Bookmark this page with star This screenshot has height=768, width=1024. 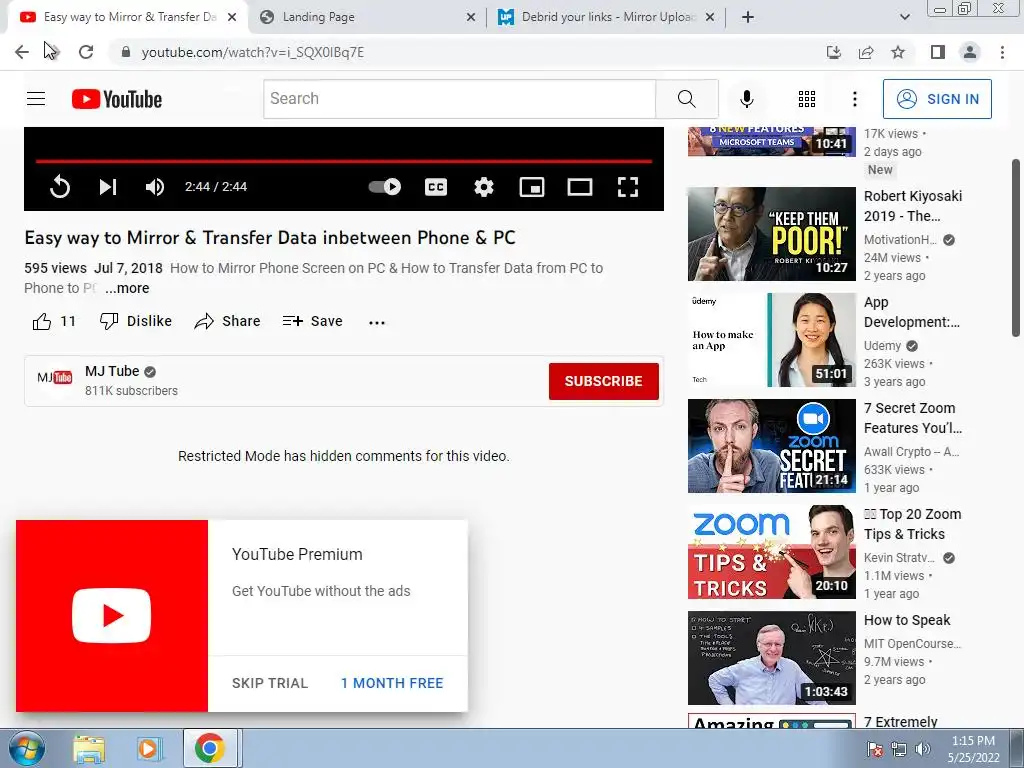coord(898,52)
